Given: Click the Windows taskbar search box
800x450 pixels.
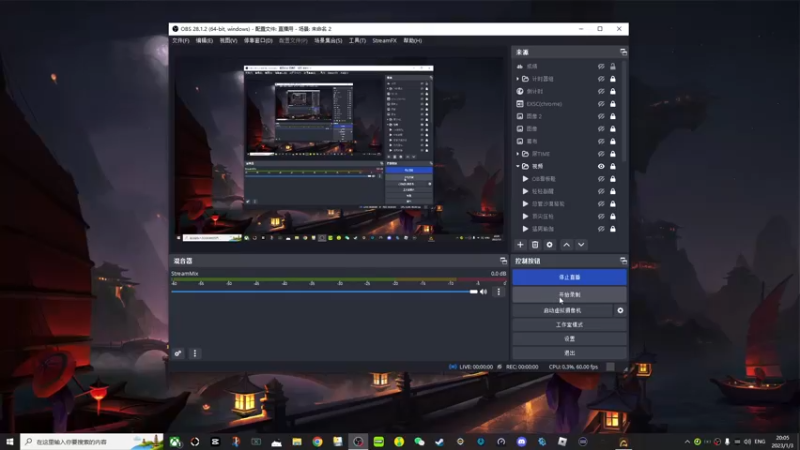Looking at the screenshot, I should pos(92,442).
